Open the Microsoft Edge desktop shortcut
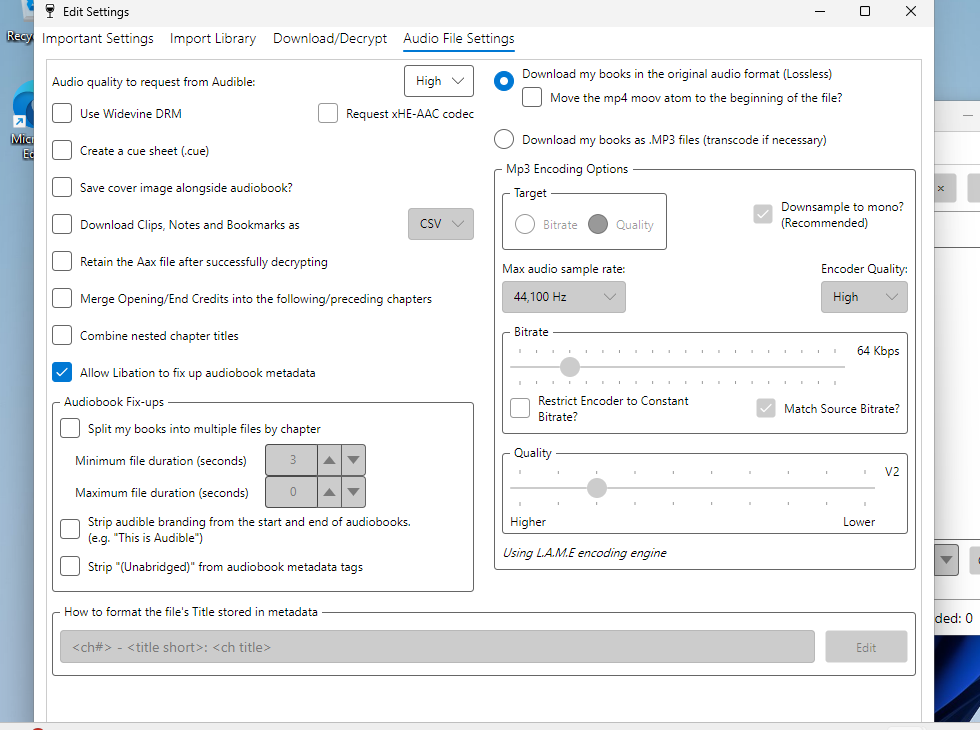 pyautogui.click(x=23, y=120)
